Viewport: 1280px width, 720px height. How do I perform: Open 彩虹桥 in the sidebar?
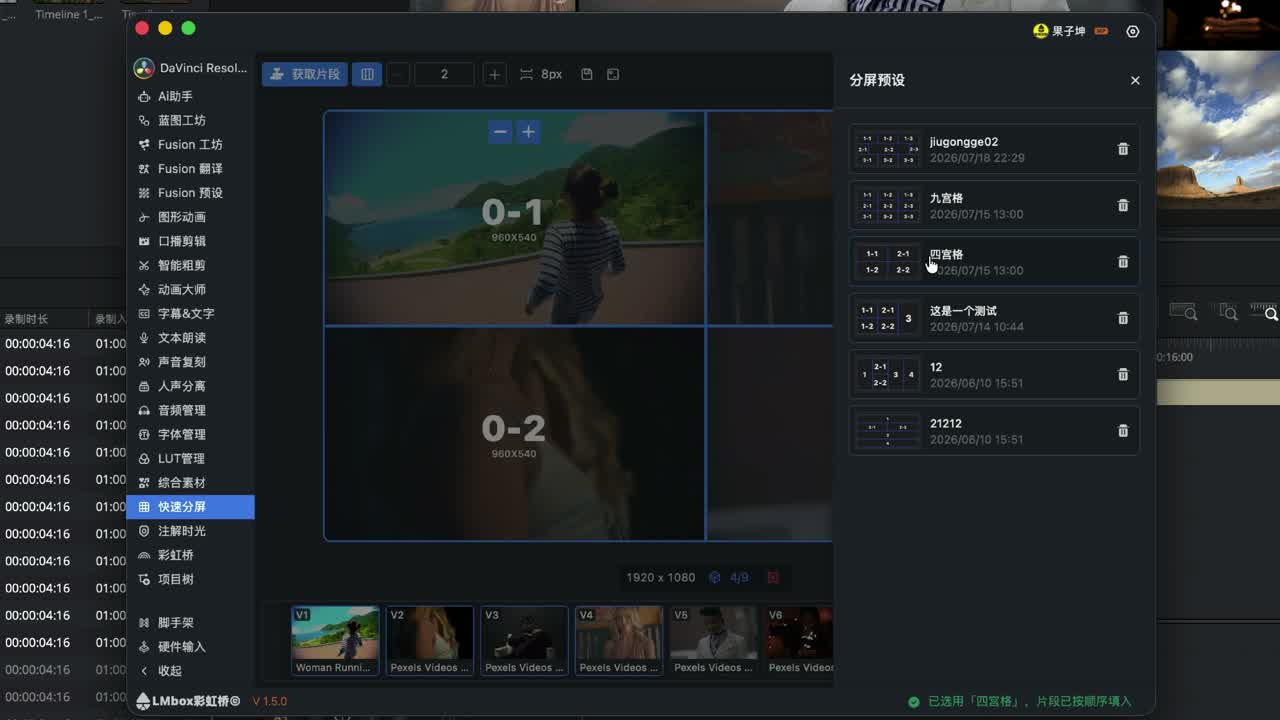190,555
